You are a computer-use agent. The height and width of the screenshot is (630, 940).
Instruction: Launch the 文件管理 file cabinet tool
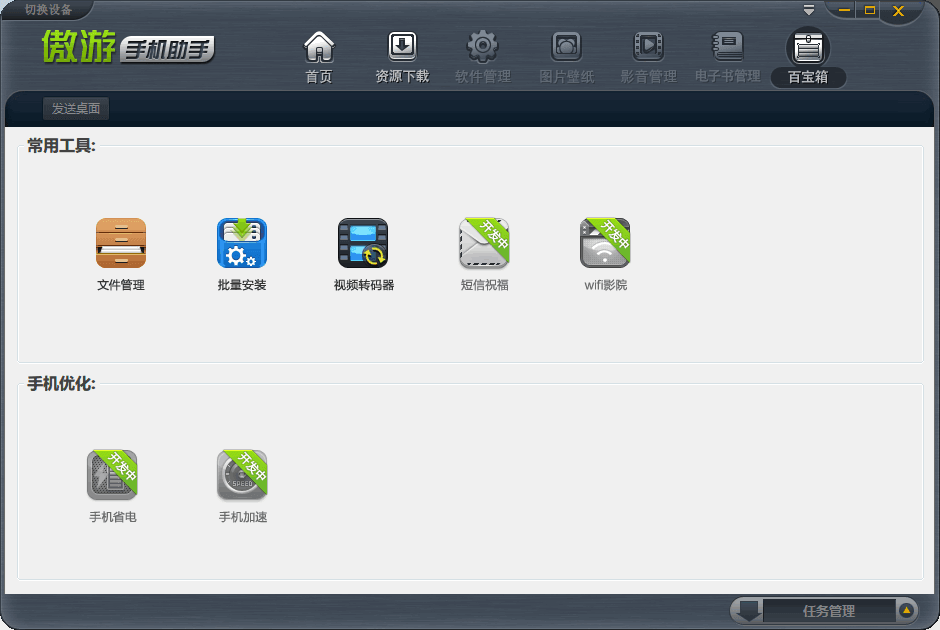121,243
